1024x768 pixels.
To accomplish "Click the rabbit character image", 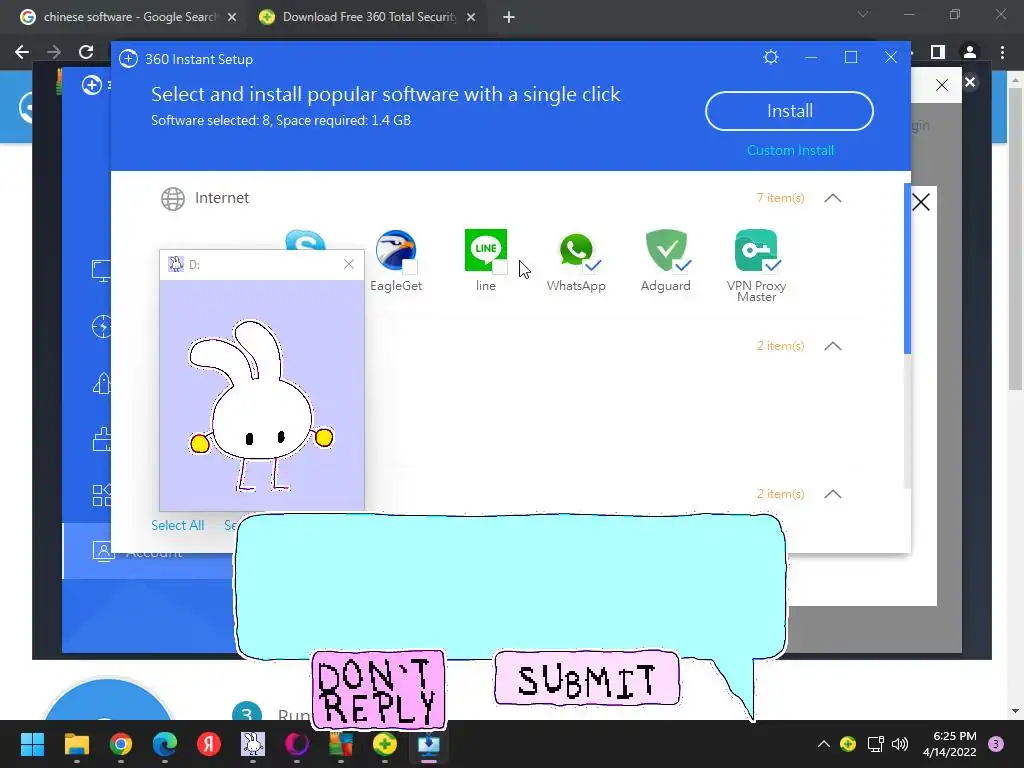I will pyautogui.click(x=260, y=405).
